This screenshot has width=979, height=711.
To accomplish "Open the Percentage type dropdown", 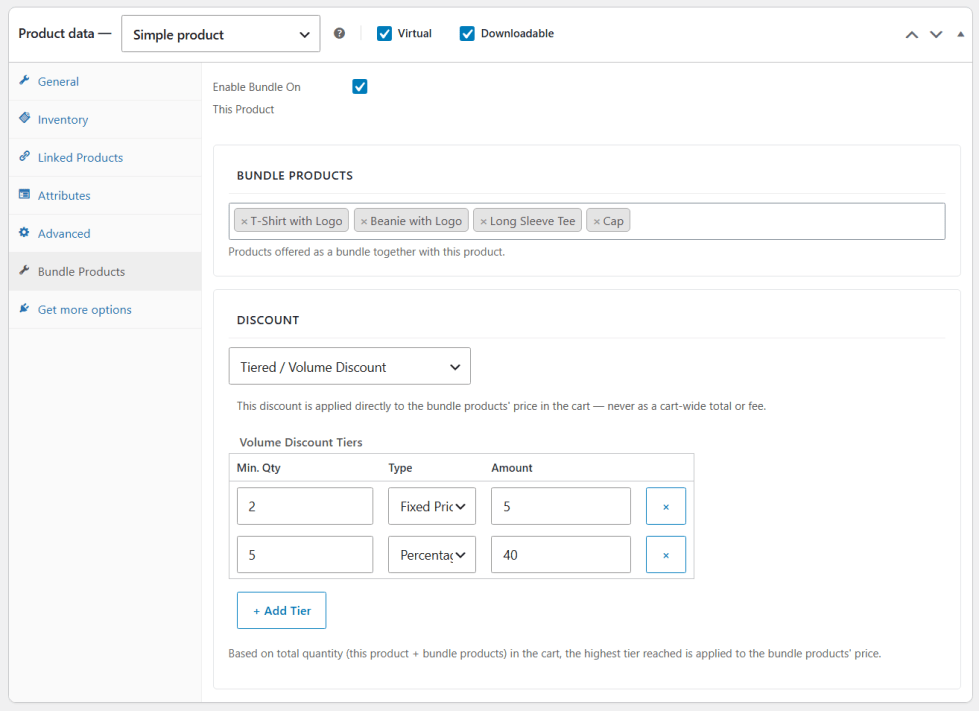I will pos(431,554).
